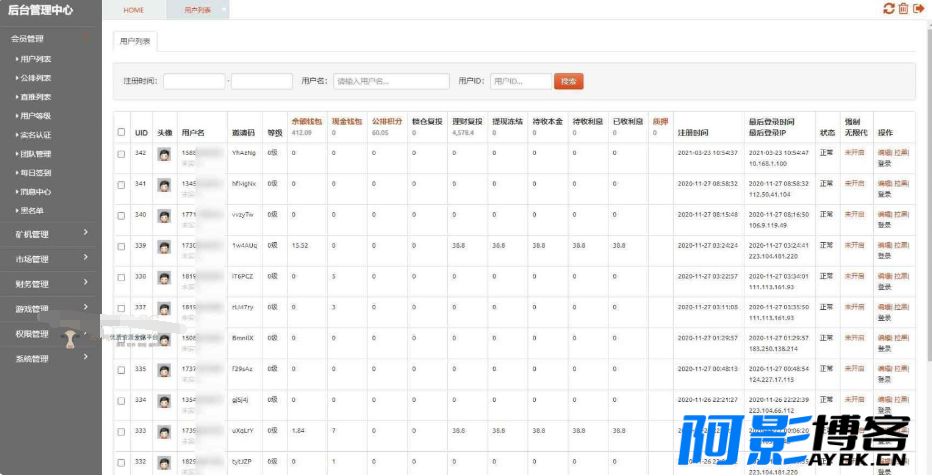Viewport: 932px width, 476px height.
Task: Switch to the HOME tab
Action: coord(134,11)
